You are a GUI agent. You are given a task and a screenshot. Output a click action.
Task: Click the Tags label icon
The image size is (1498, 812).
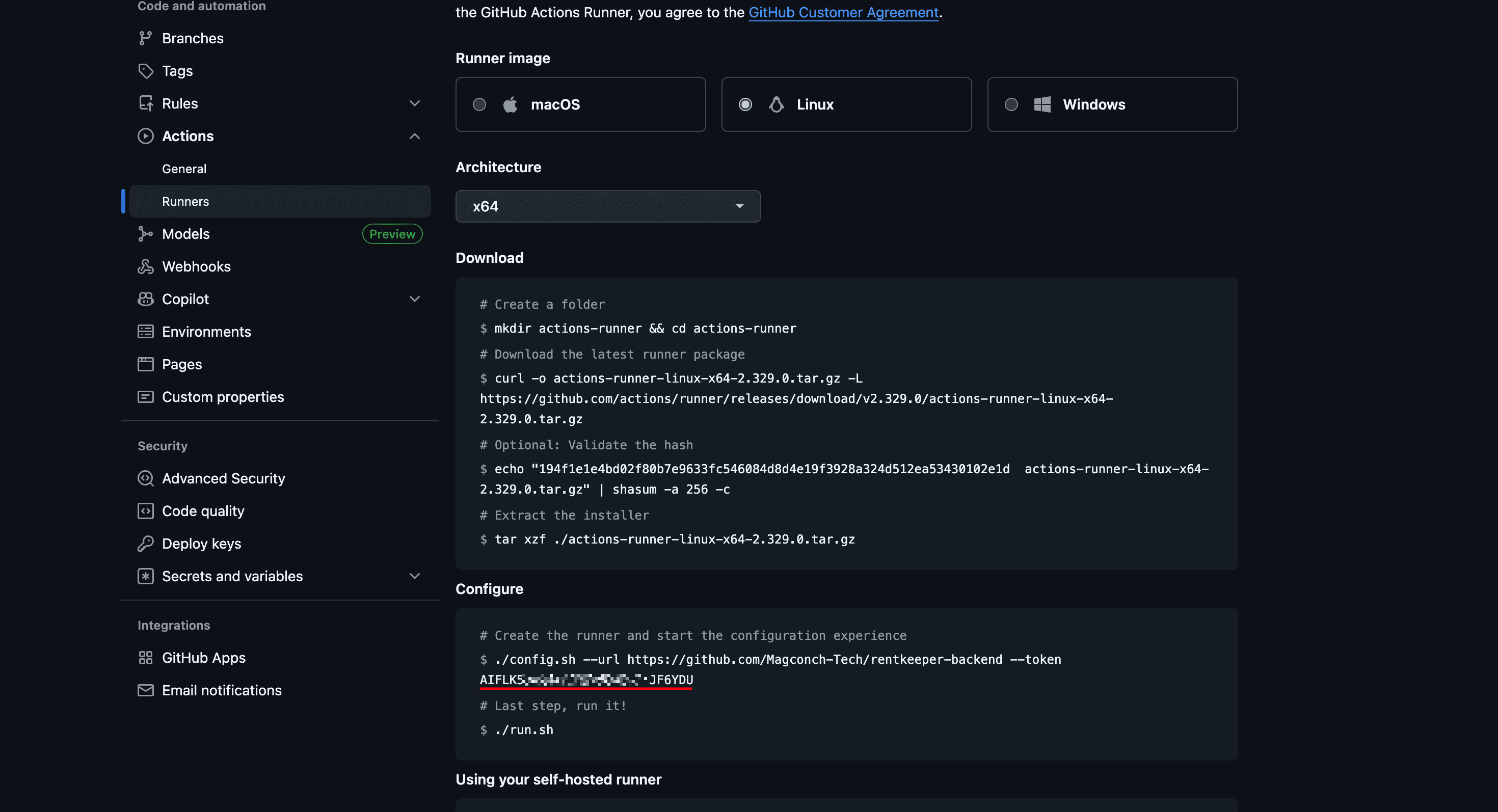coord(145,71)
